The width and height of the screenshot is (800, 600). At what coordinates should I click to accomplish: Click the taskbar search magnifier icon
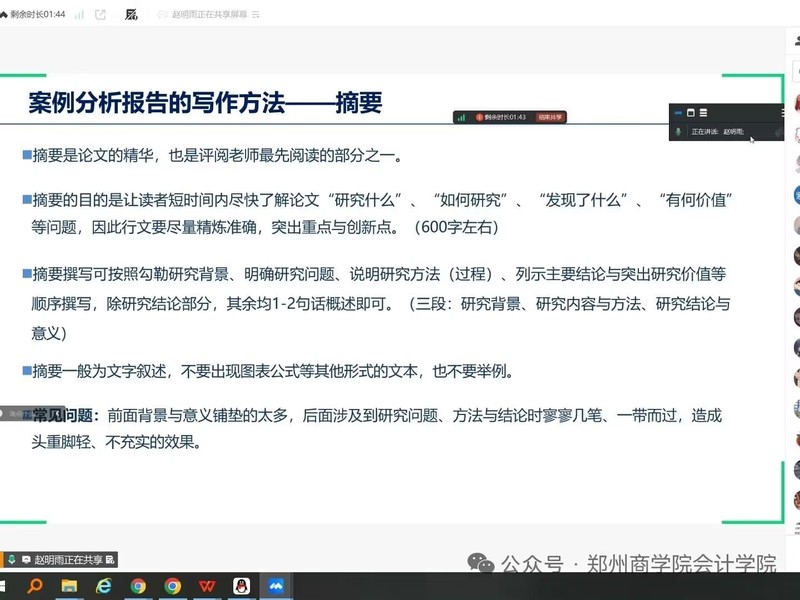pyautogui.click(x=35, y=586)
